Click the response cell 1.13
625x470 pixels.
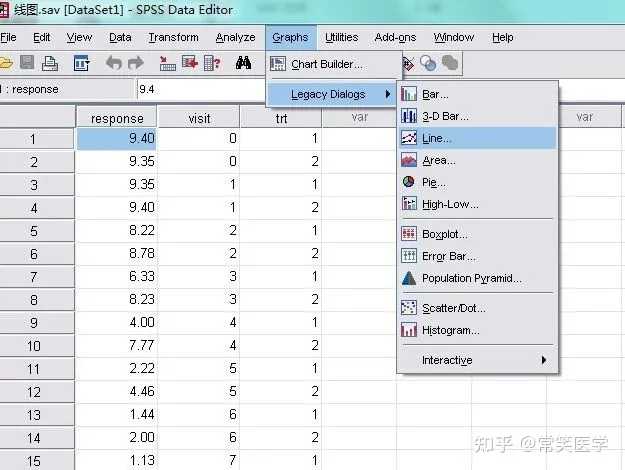116,460
